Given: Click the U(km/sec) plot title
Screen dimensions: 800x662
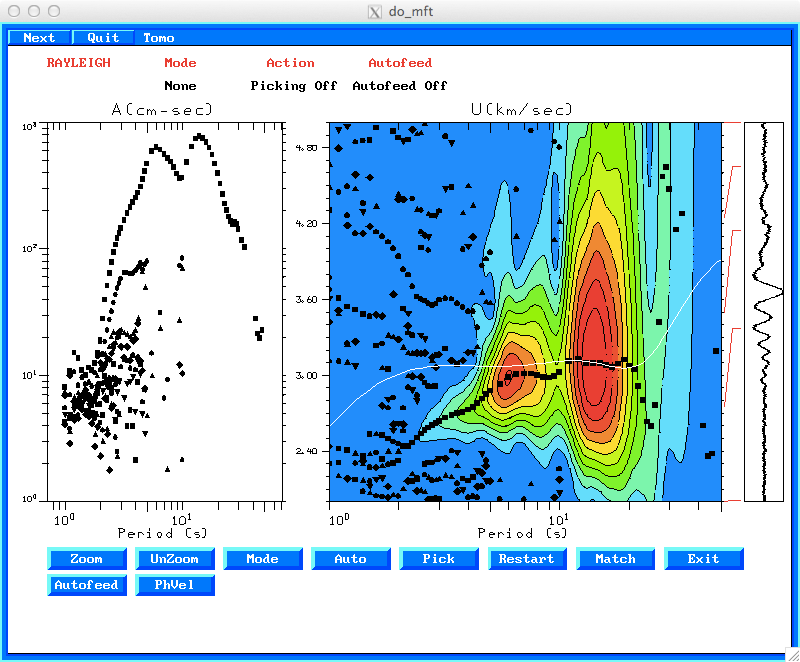Looking at the screenshot, I should [522, 109].
